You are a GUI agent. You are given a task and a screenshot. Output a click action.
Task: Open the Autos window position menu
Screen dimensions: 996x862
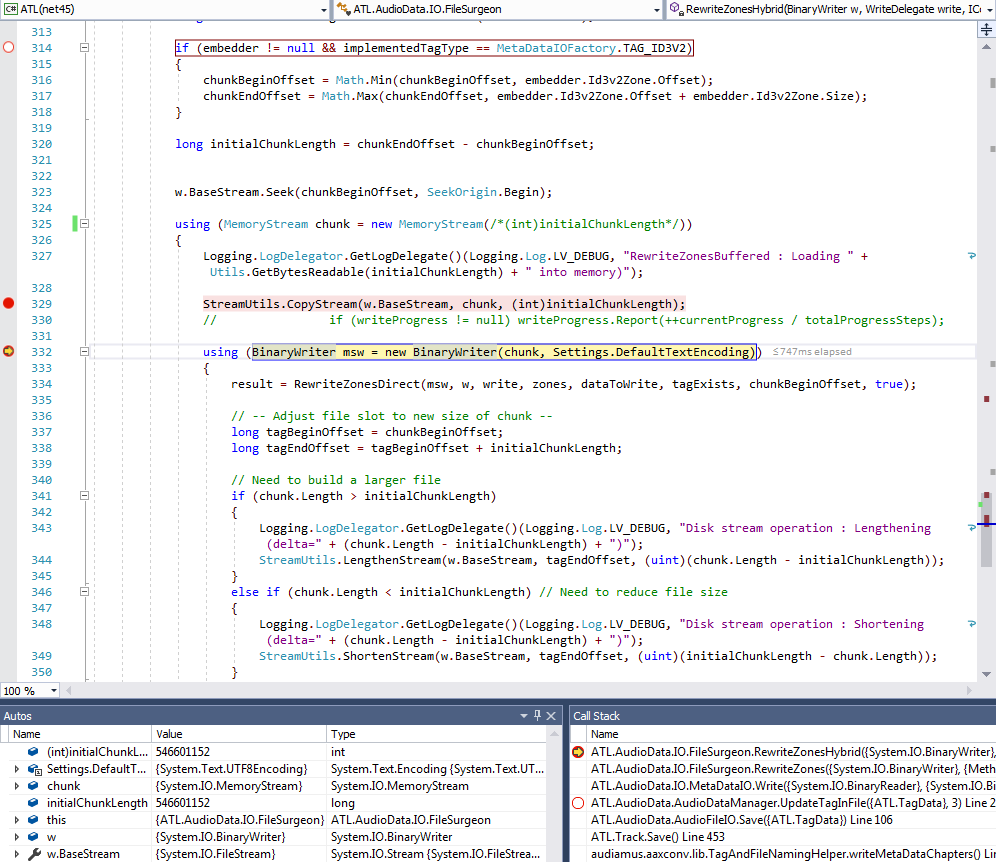pyautogui.click(x=524, y=715)
